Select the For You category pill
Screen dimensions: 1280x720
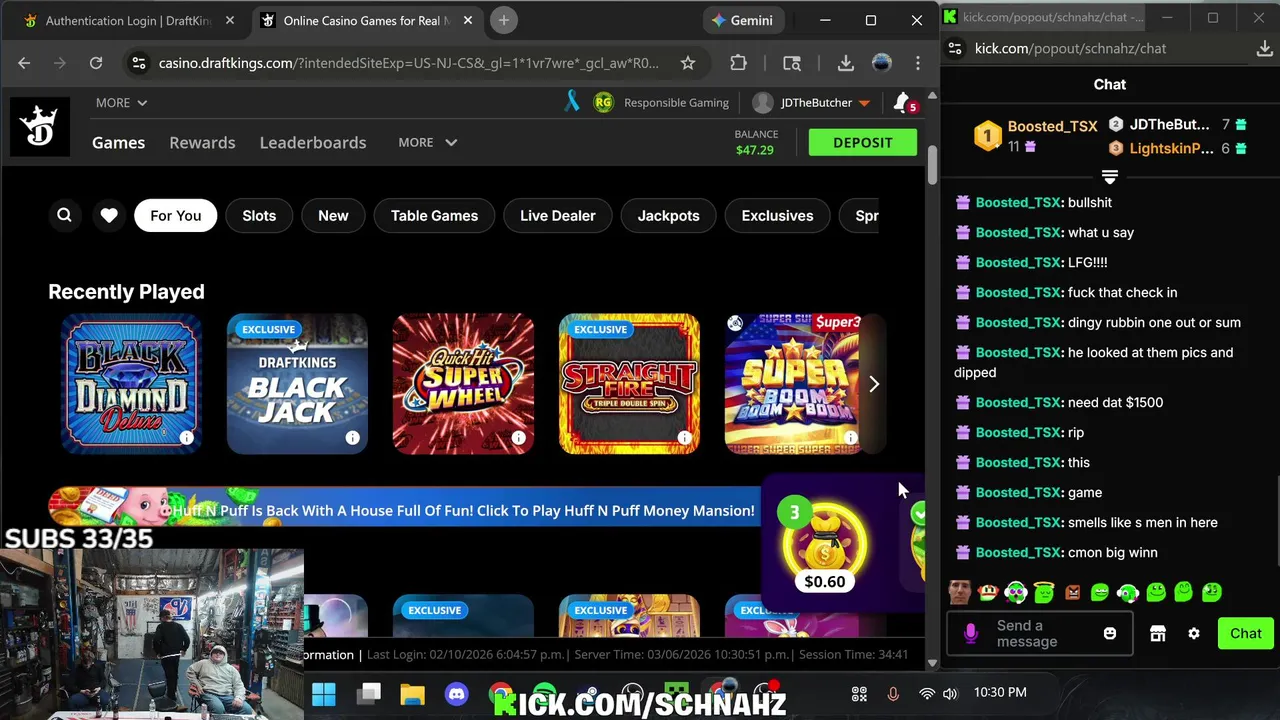(176, 215)
